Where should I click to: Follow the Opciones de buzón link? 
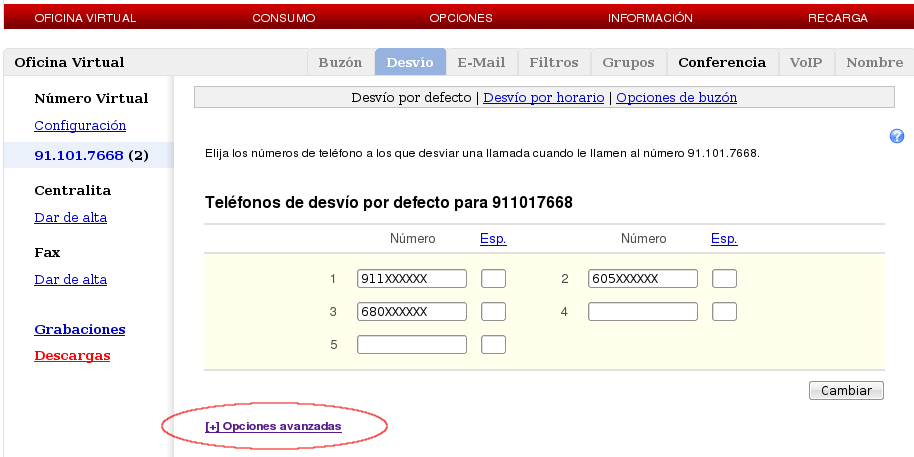tap(676, 98)
